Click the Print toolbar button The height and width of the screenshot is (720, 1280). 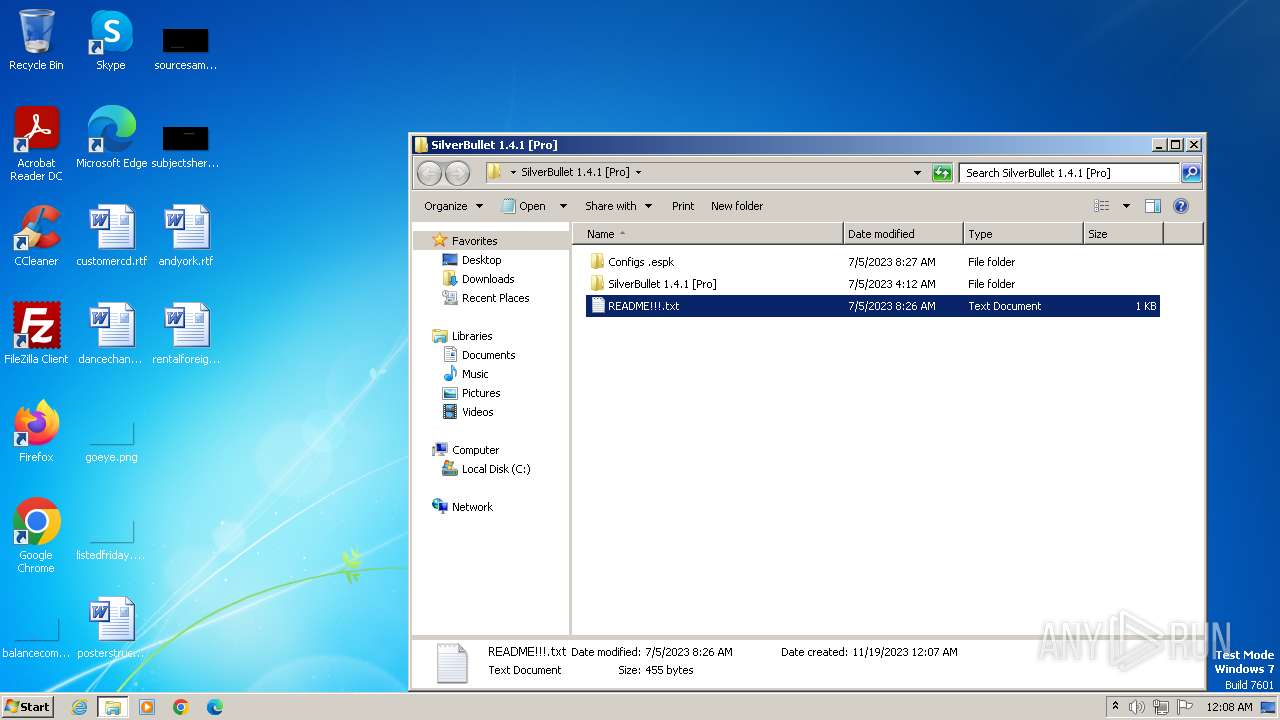pos(683,206)
